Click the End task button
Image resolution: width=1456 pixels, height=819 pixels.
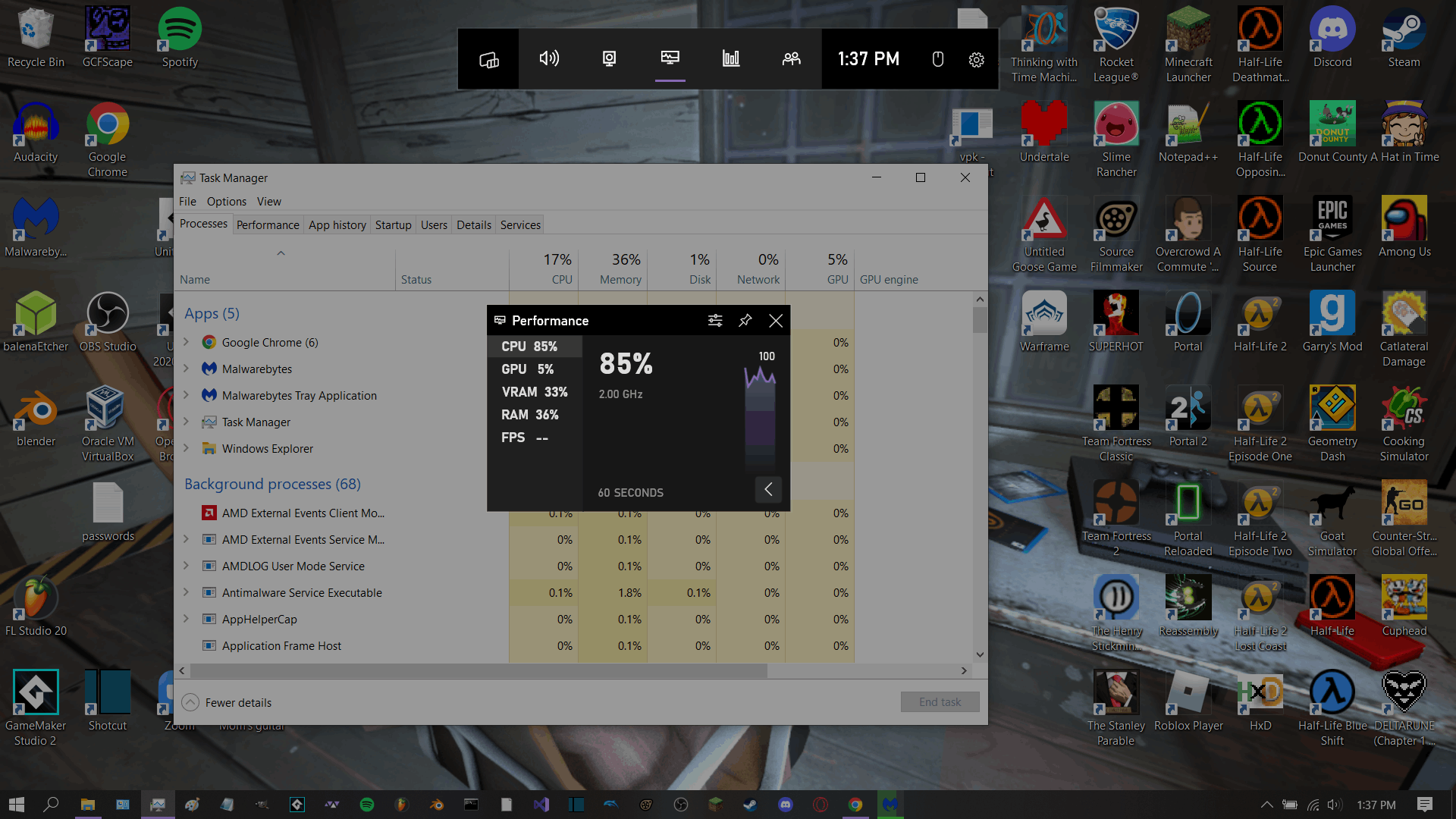(940, 702)
